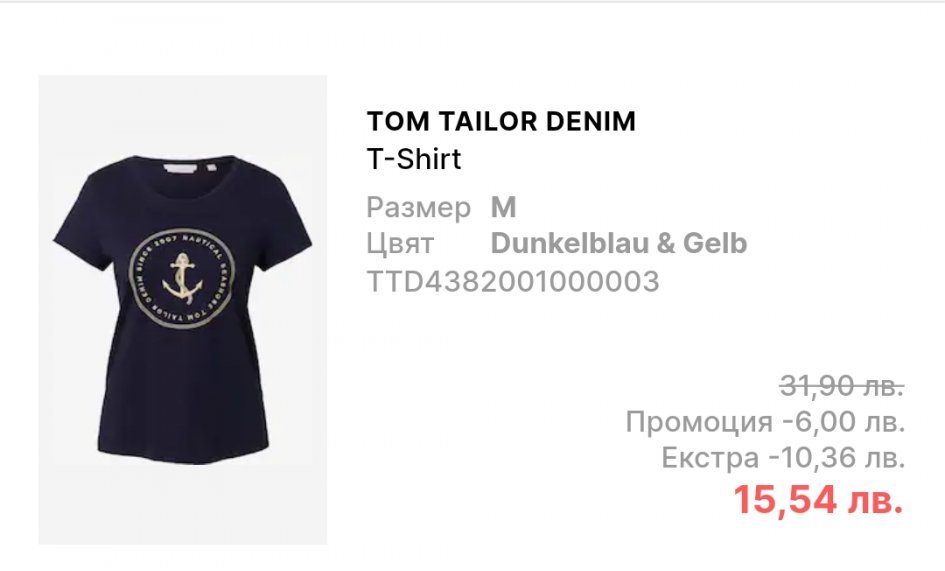945x571 pixels.
Task: Click the size value M
Action: pyautogui.click(x=503, y=207)
